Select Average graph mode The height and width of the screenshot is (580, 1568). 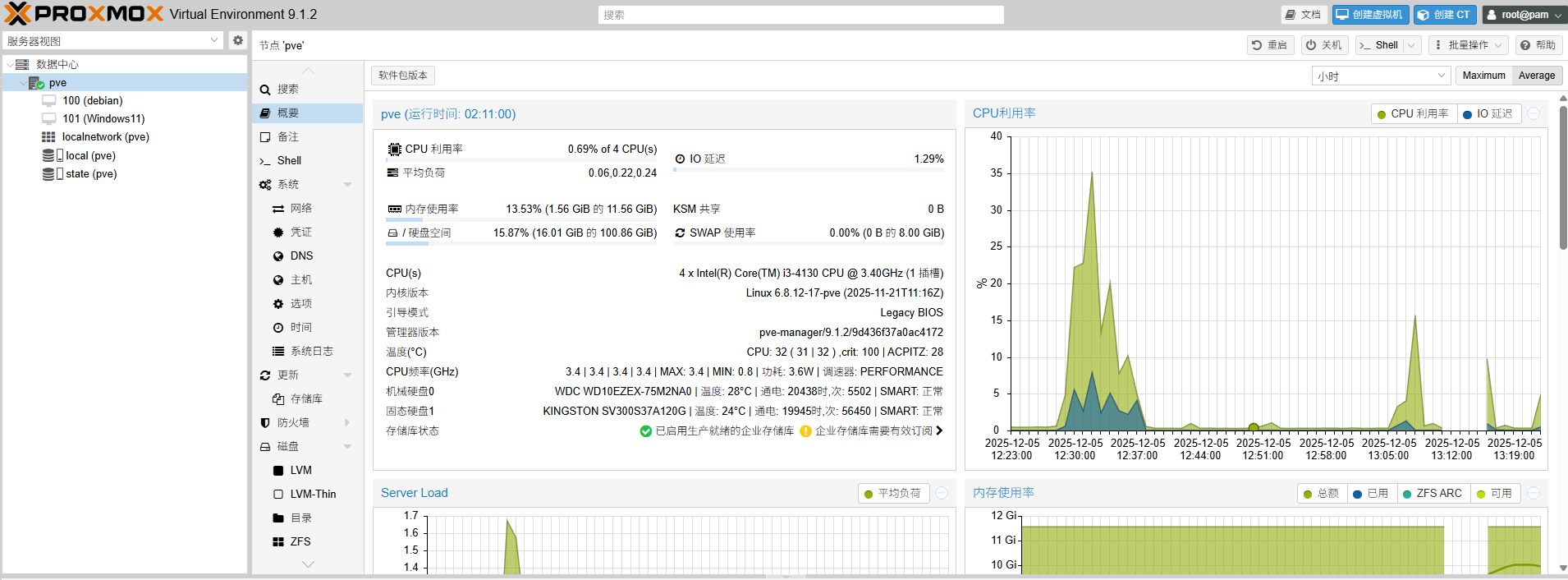pyautogui.click(x=1537, y=76)
